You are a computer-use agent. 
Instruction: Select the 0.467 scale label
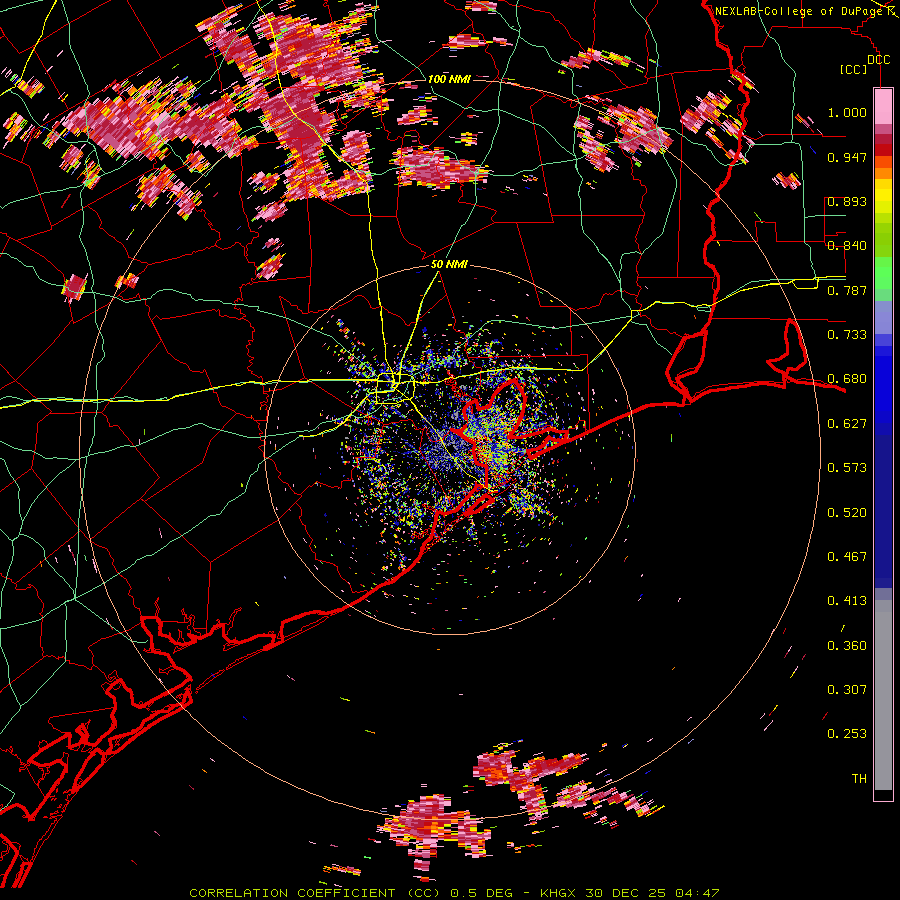coord(847,557)
